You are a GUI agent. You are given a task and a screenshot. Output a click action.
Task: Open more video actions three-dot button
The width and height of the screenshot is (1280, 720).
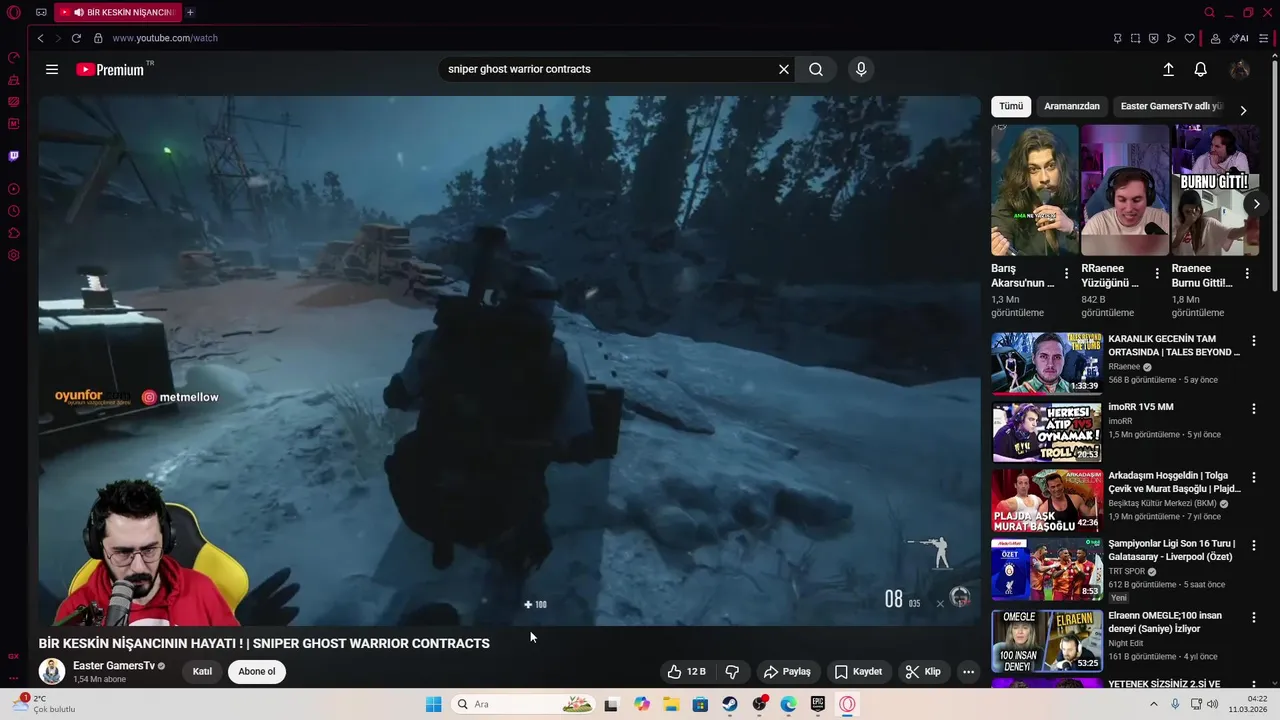point(968,672)
